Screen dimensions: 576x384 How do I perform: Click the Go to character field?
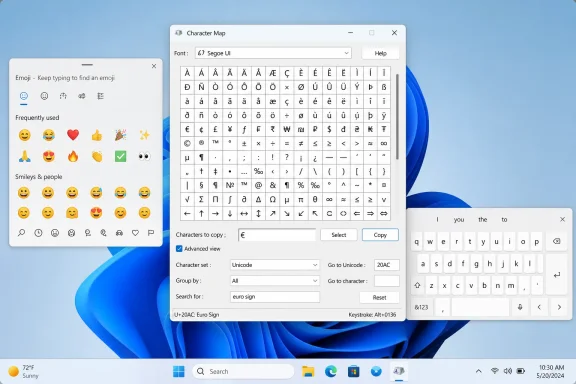coord(387,281)
